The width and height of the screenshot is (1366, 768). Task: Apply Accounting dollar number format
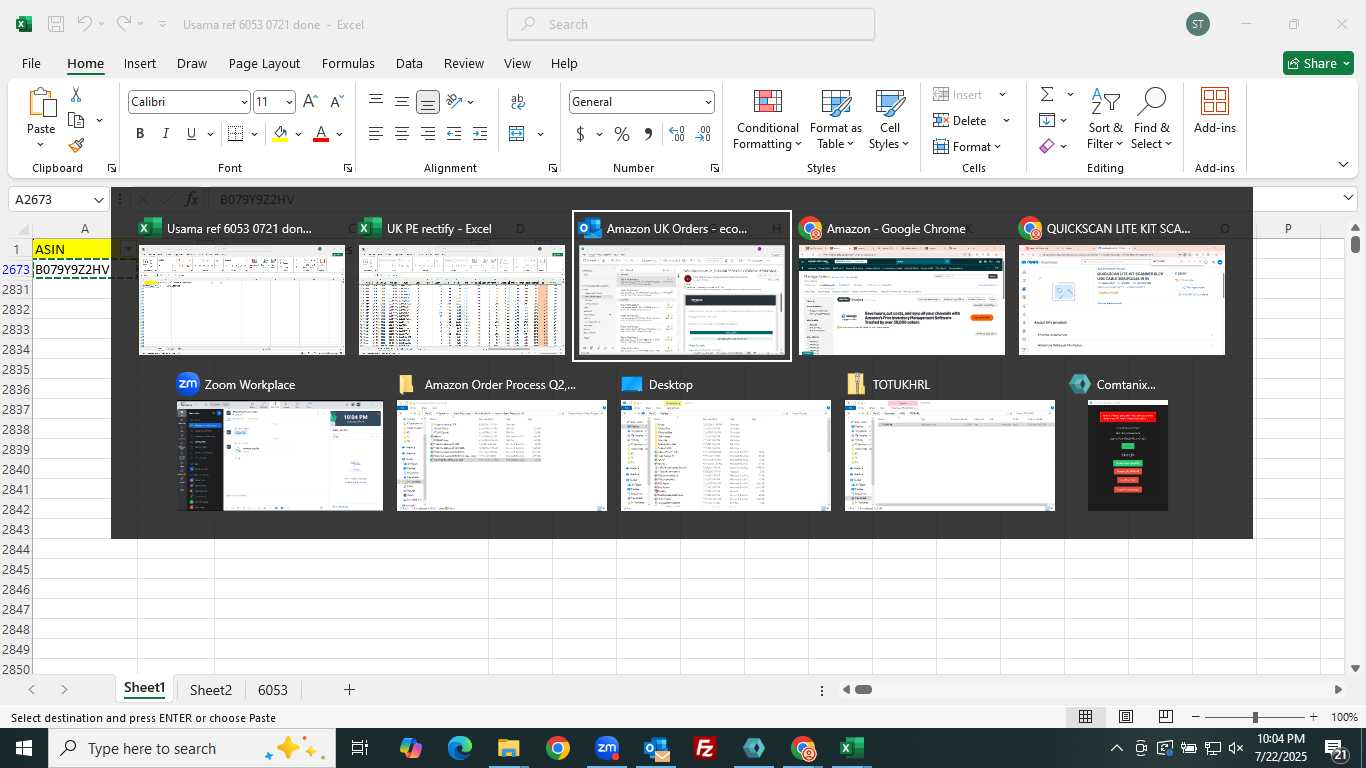(x=580, y=134)
